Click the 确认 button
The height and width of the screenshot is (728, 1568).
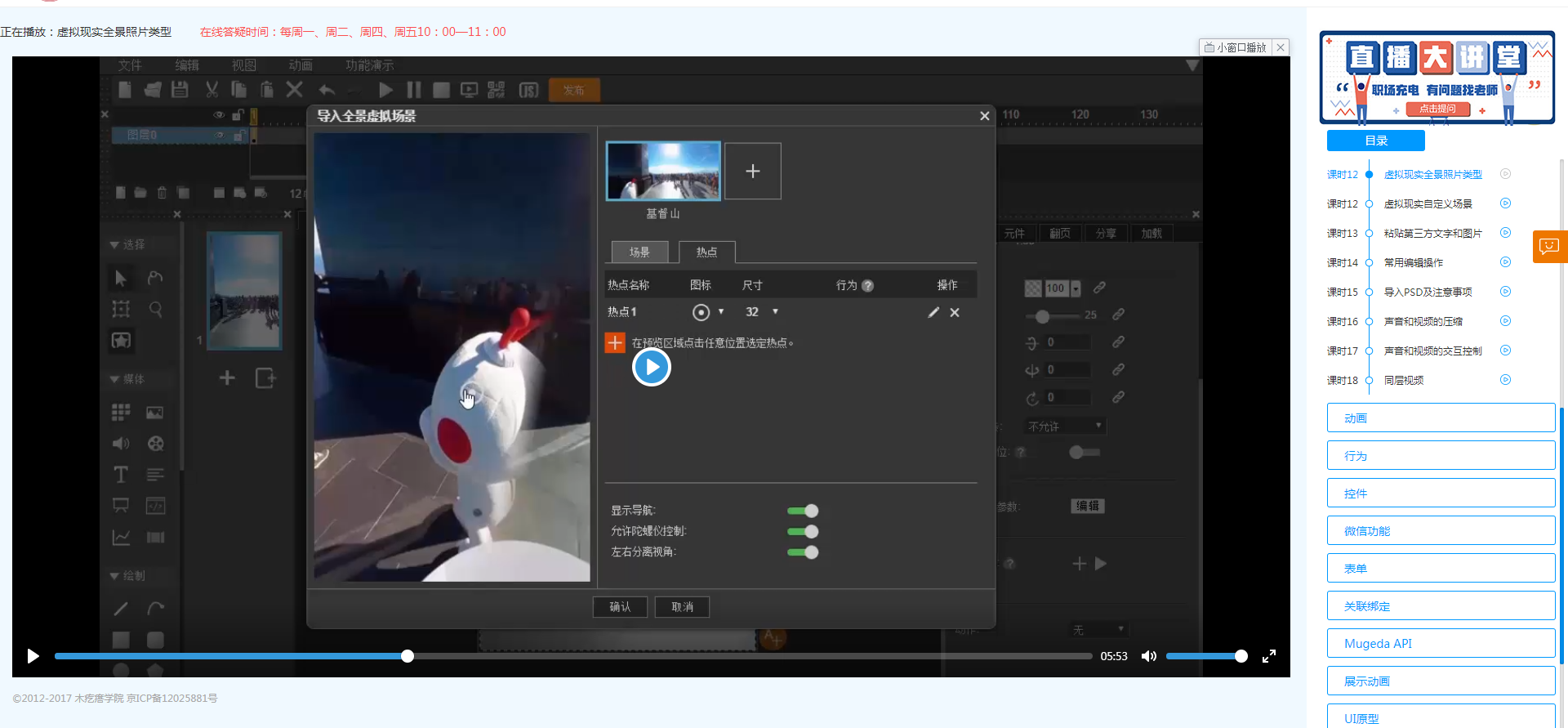coord(620,607)
